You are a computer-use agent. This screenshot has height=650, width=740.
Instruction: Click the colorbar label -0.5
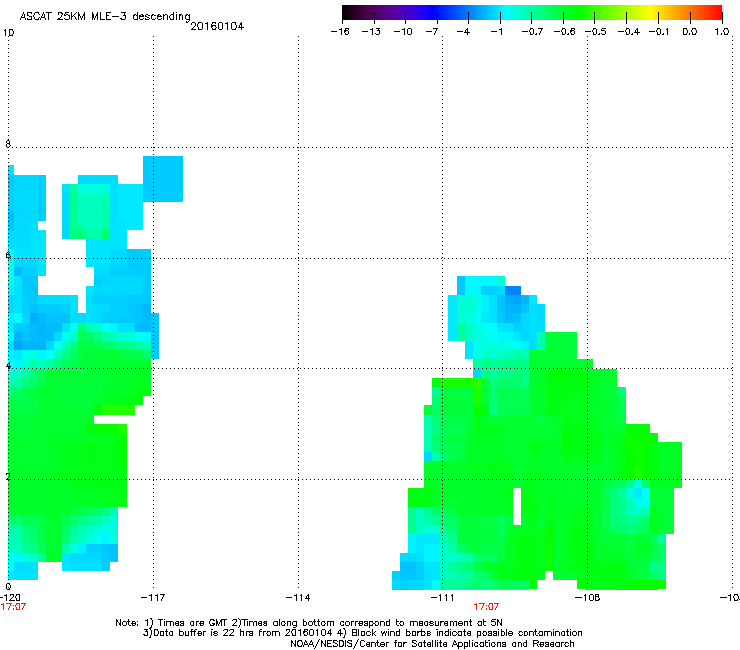596,32
